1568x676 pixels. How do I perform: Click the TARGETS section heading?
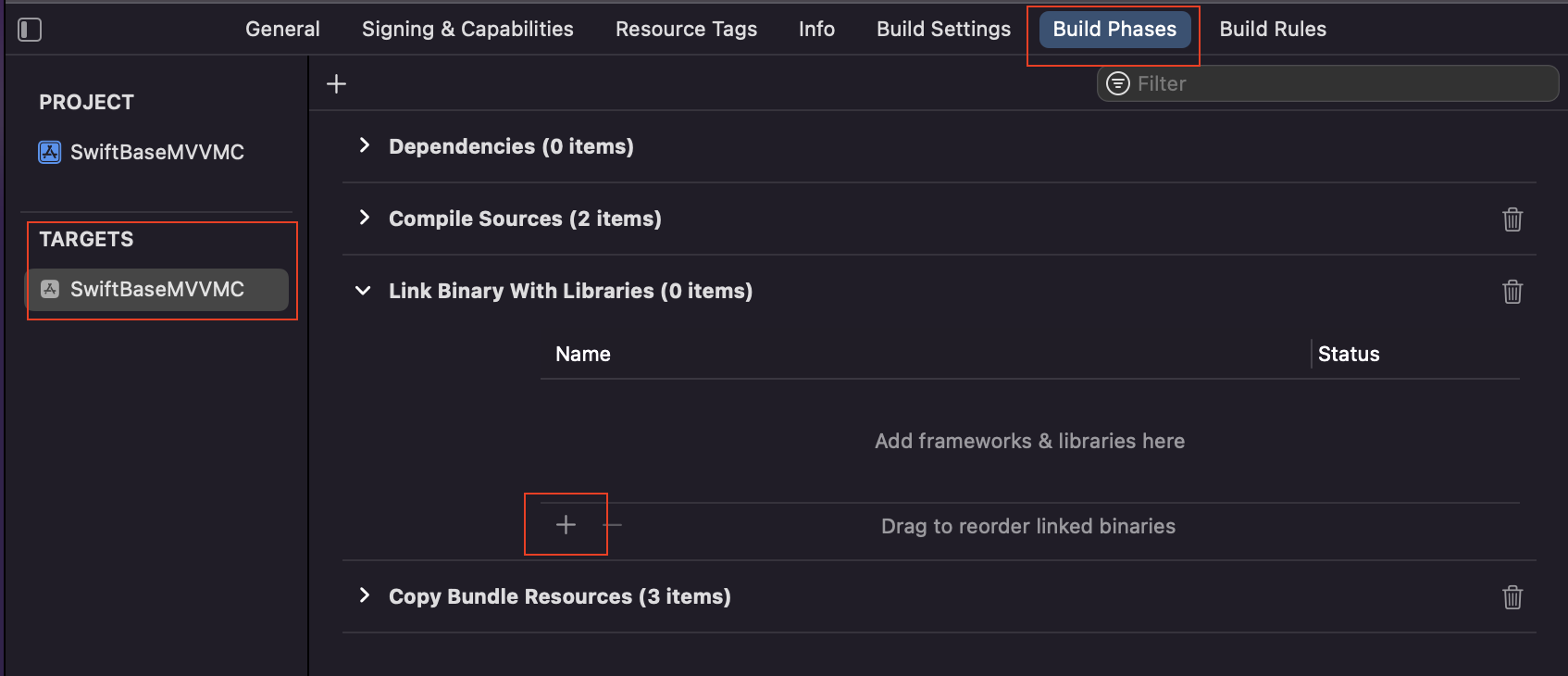tap(86, 239)
